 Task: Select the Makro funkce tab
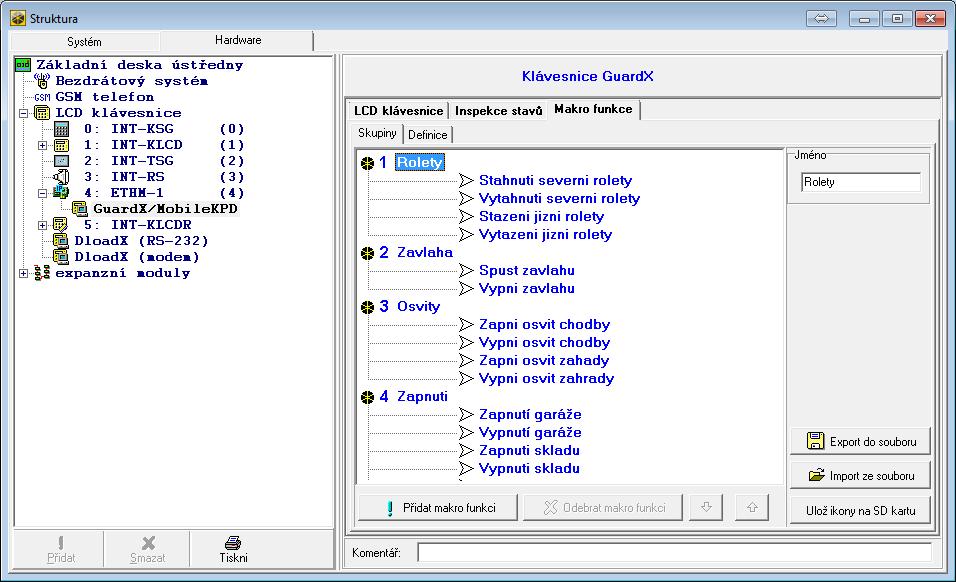tap(593, 109)
